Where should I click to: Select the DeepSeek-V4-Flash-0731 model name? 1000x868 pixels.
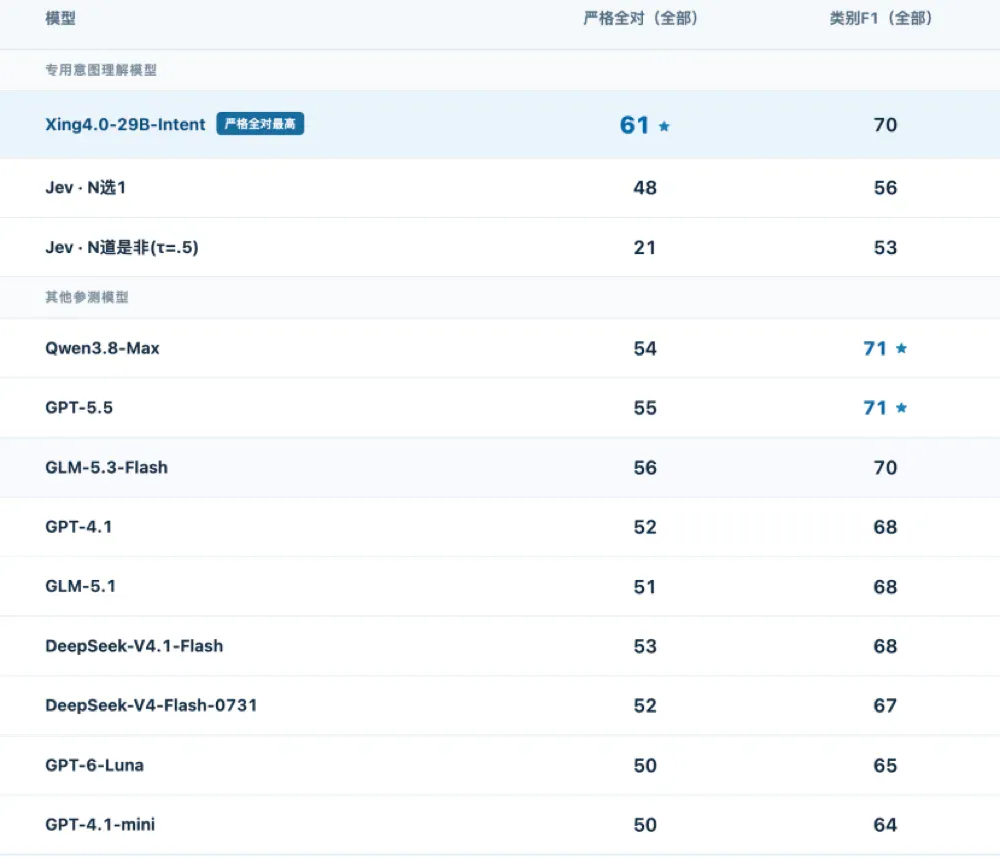pos(151,705)
